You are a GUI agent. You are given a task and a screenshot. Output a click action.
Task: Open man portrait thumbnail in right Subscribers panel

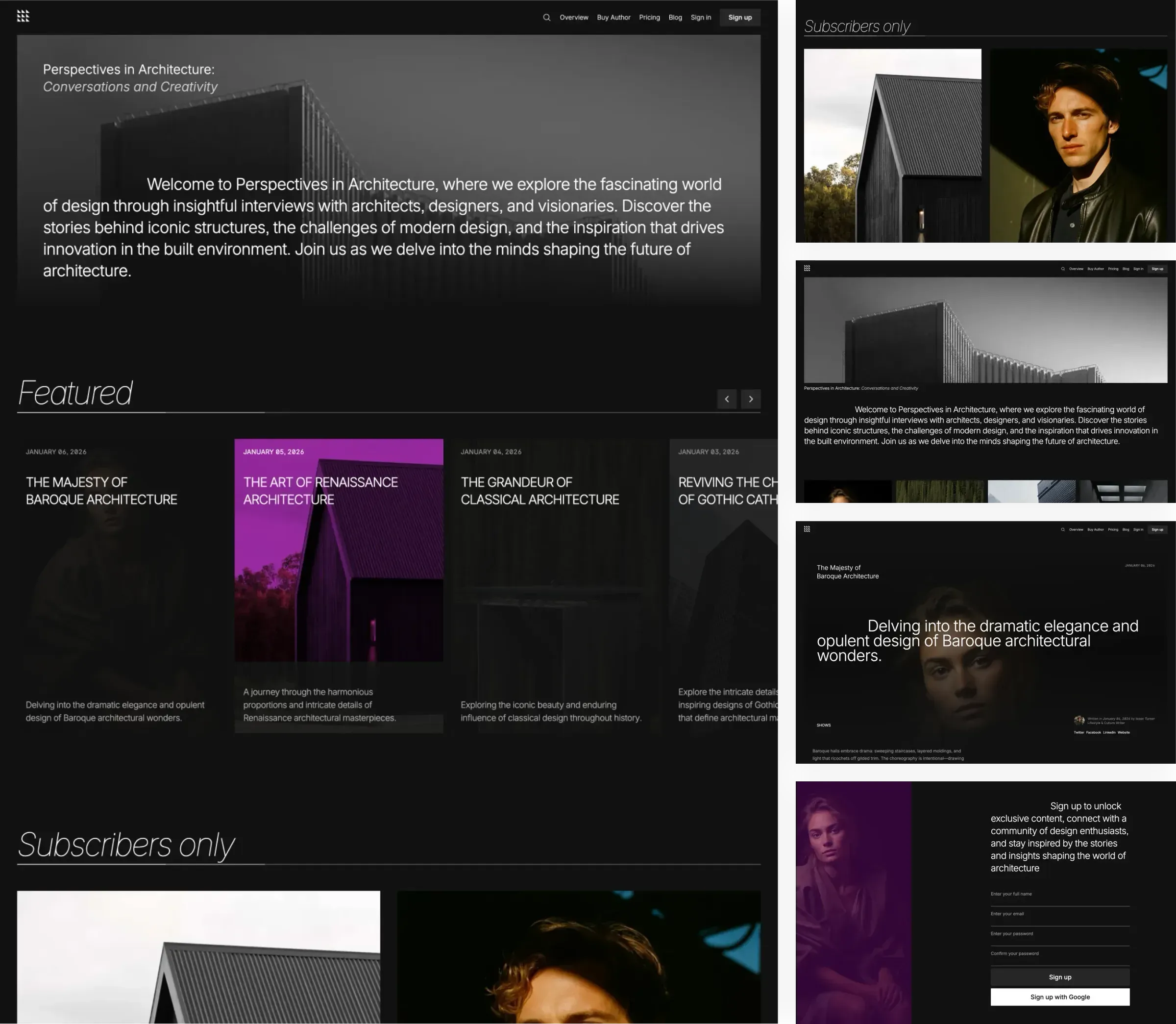pos(1079,145)
